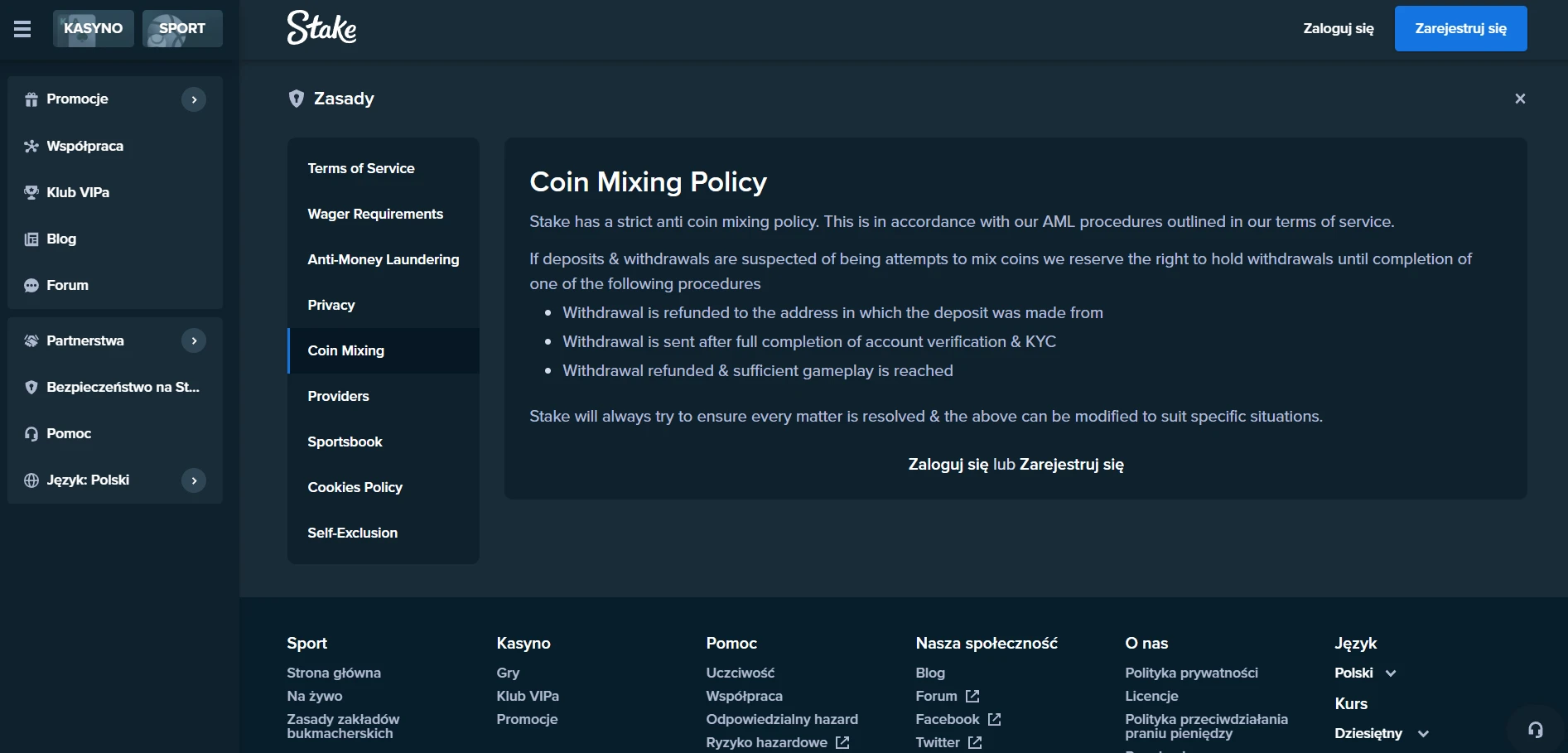Screen dimensions: 1568x753
Task: Open Forum in the left sidebar
Action: point(115,285)
